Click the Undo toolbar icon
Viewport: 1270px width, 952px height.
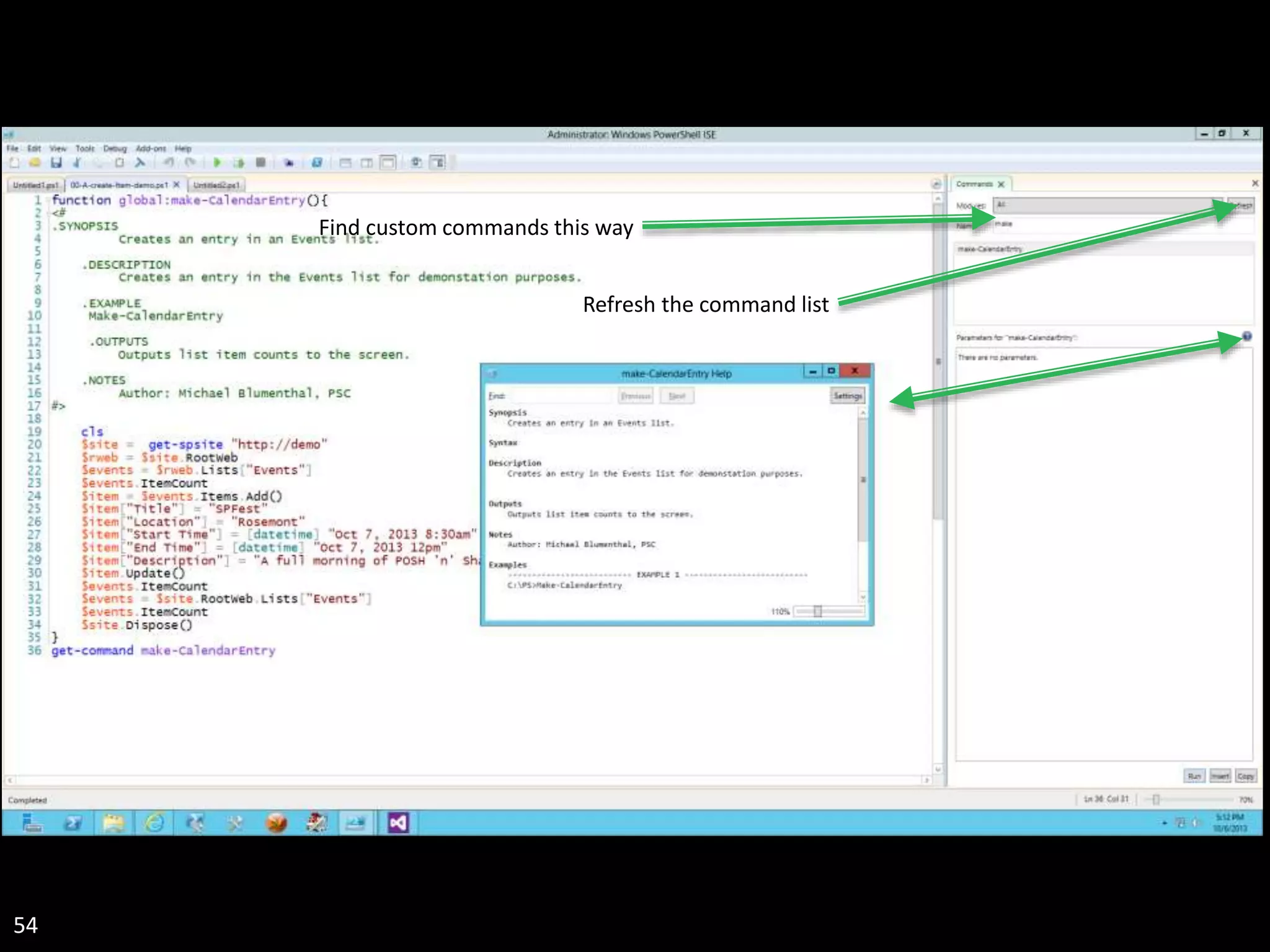169,163
